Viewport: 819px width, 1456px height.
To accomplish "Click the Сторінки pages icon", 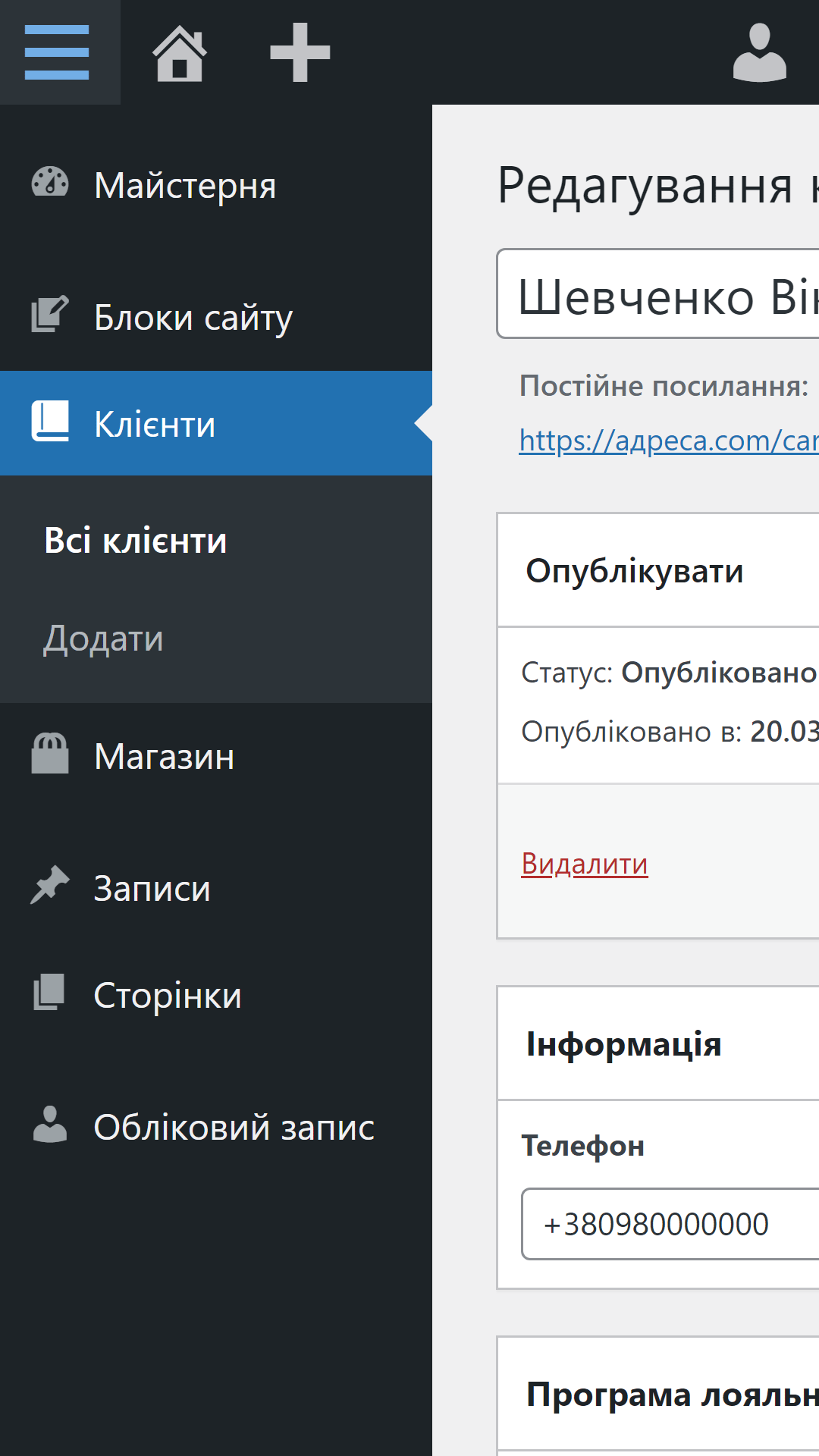I will coord(50,993).
